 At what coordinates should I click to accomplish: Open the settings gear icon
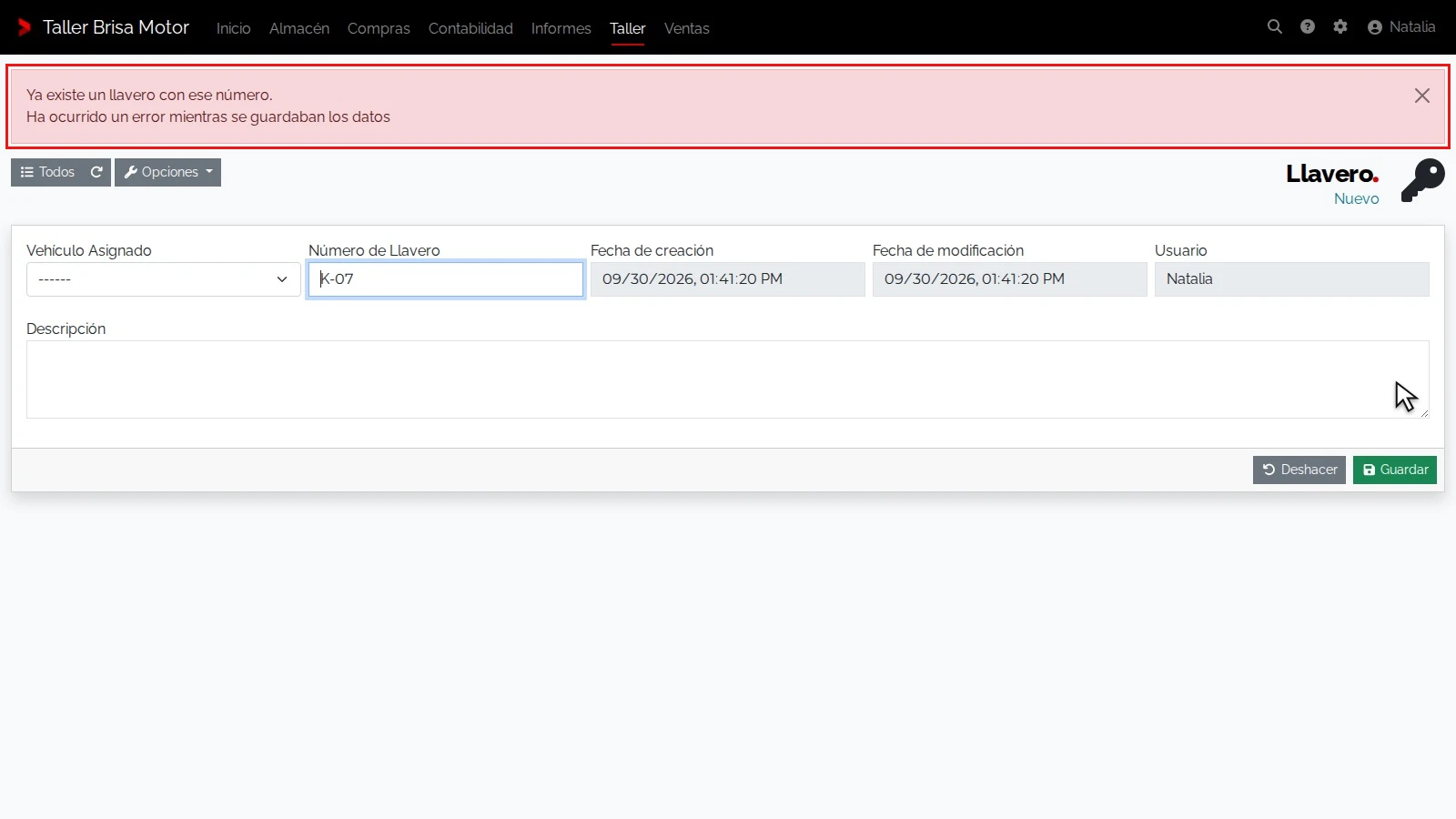(1340, 27)
